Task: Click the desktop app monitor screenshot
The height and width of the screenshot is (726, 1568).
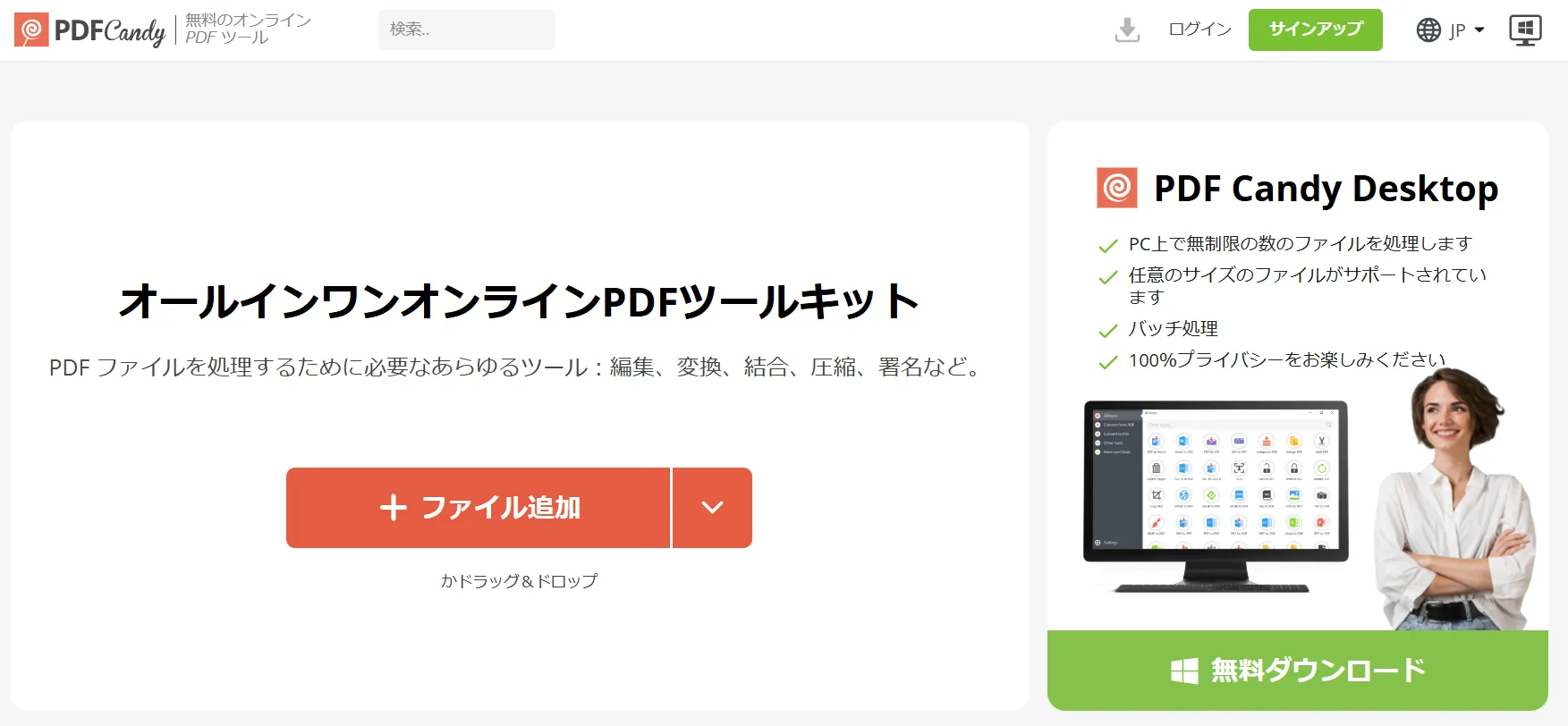Action: pyautogui.click(x=1216, y=496)
